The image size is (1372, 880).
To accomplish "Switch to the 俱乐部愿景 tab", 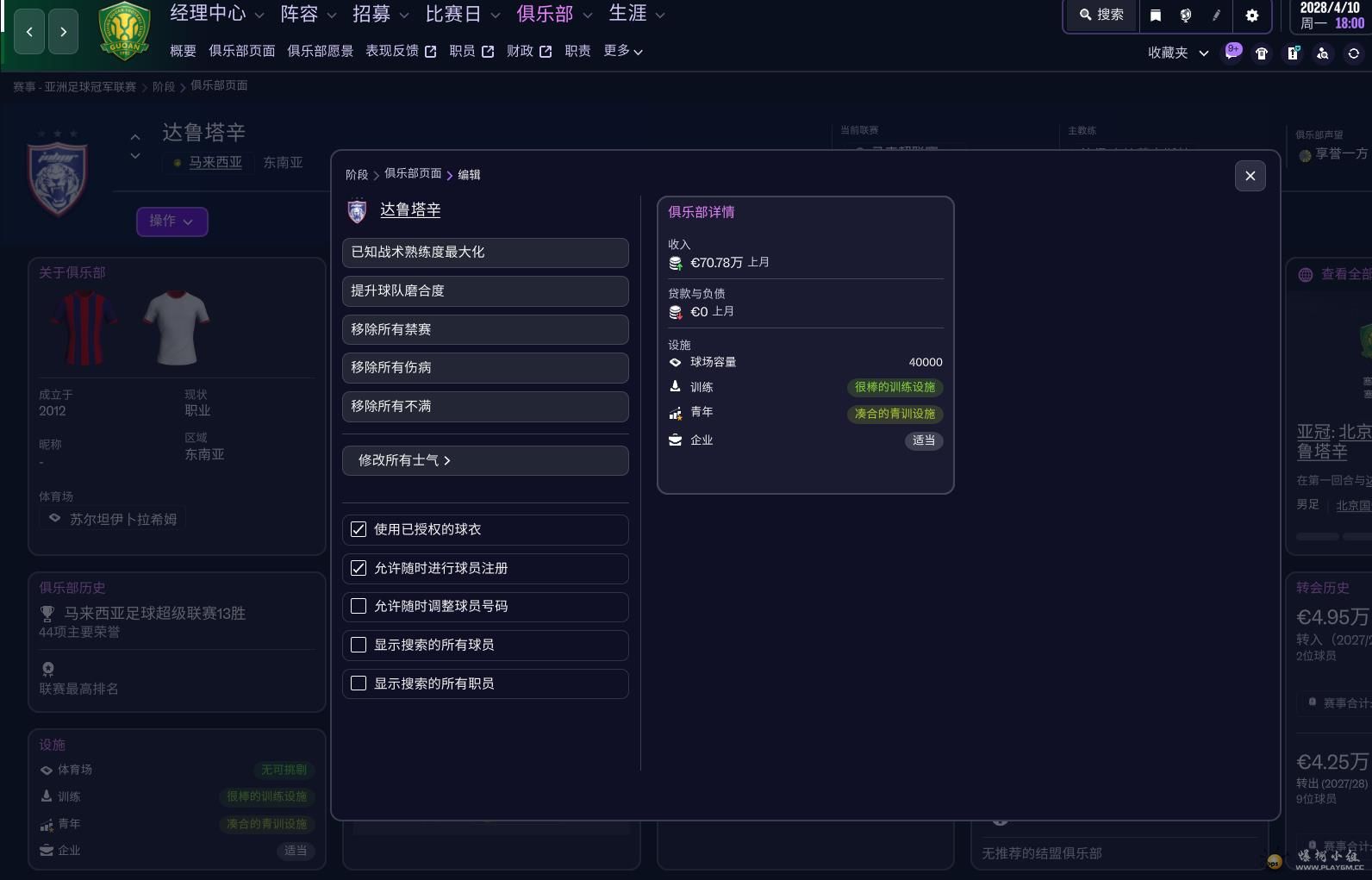I will pos(320,51).
